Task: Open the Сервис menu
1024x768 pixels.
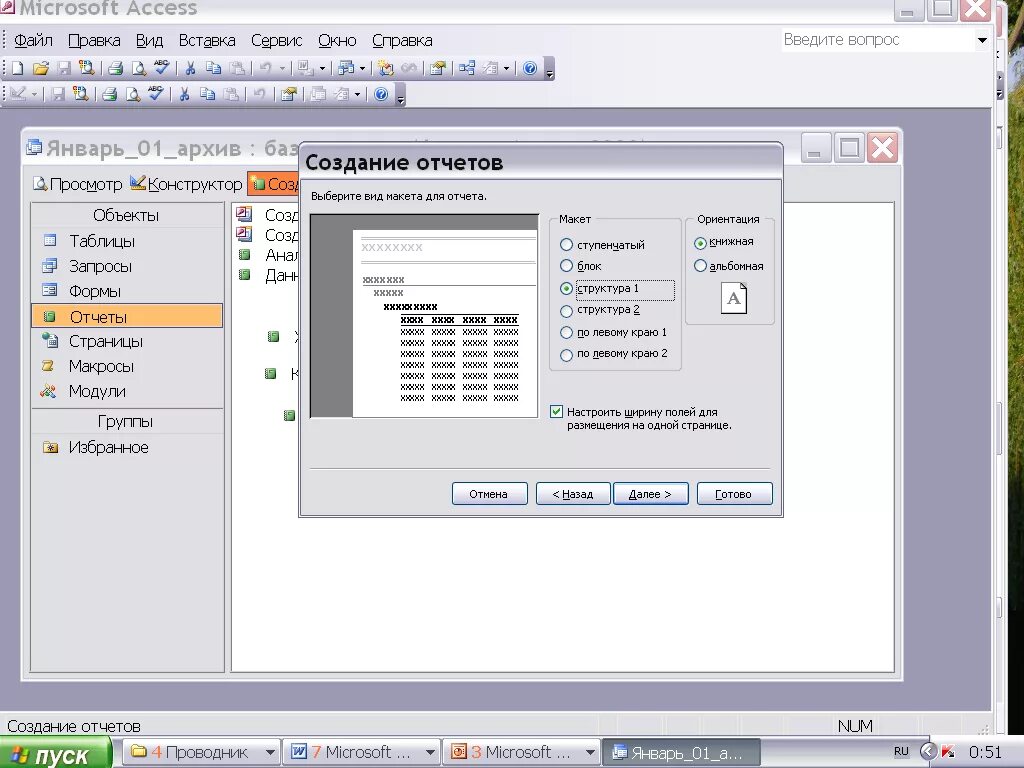Action: 276,40
